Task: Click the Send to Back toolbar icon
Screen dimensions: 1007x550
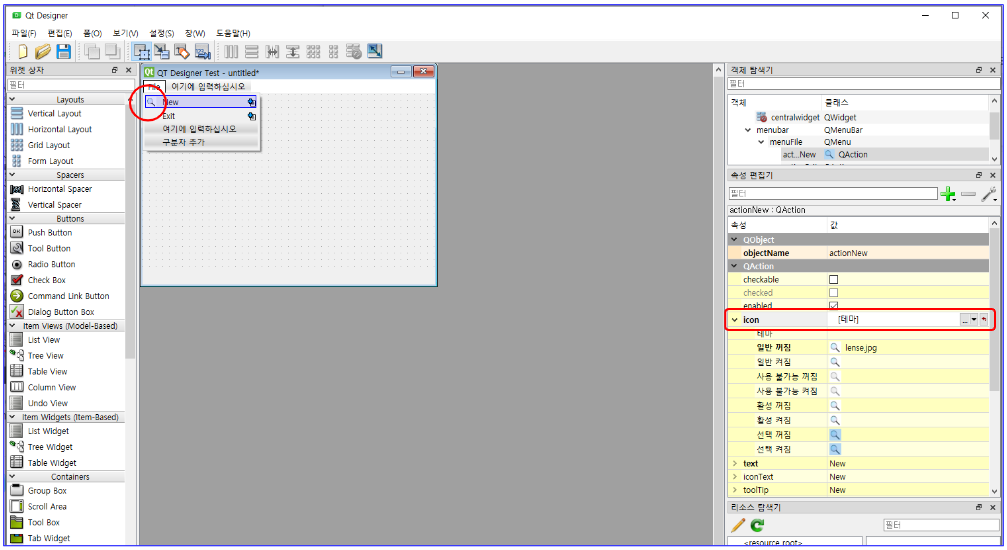Action: click(92, 51)
